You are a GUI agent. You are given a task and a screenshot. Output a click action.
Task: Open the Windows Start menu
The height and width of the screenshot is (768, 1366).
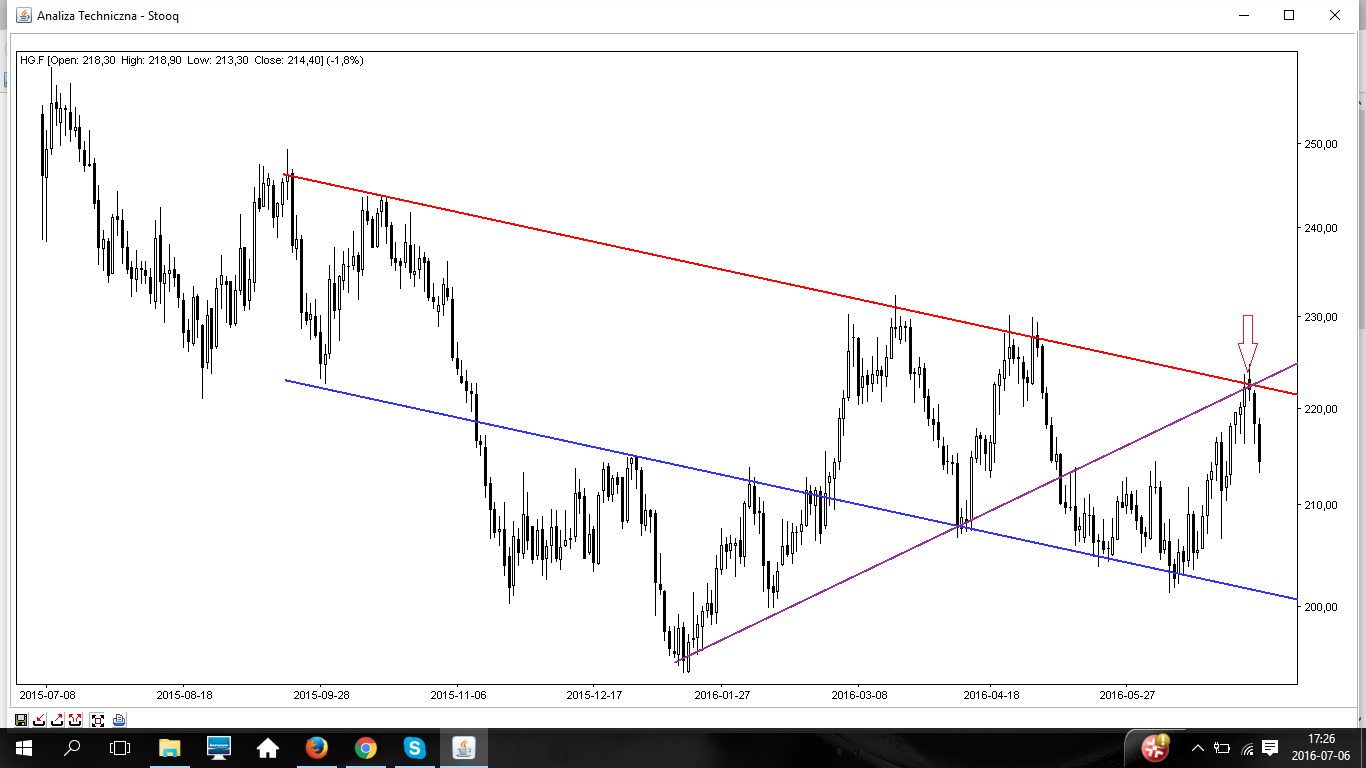(x=24, y=747)
